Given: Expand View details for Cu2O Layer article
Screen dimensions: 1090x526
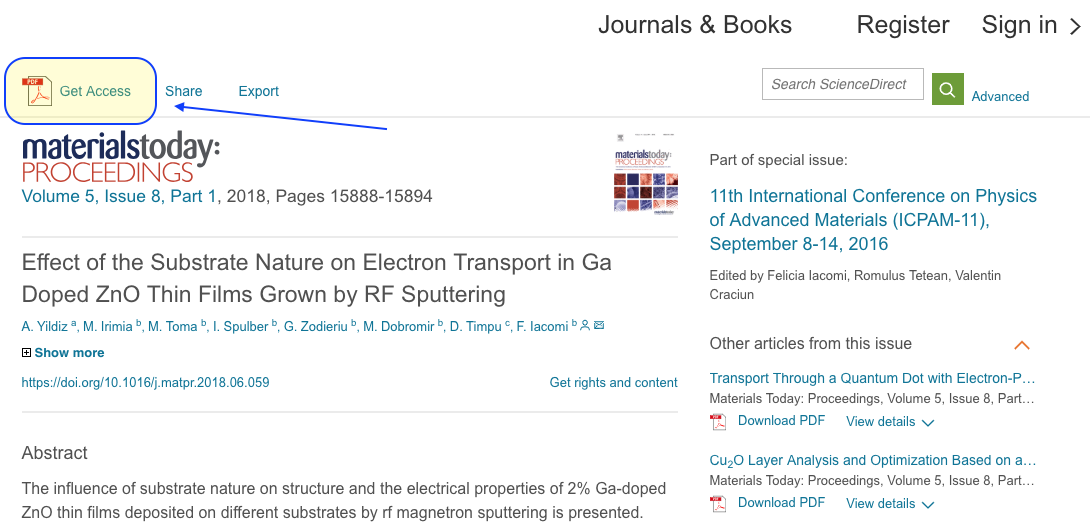Looking at the screenshot, I should click(x=890, y=504).
